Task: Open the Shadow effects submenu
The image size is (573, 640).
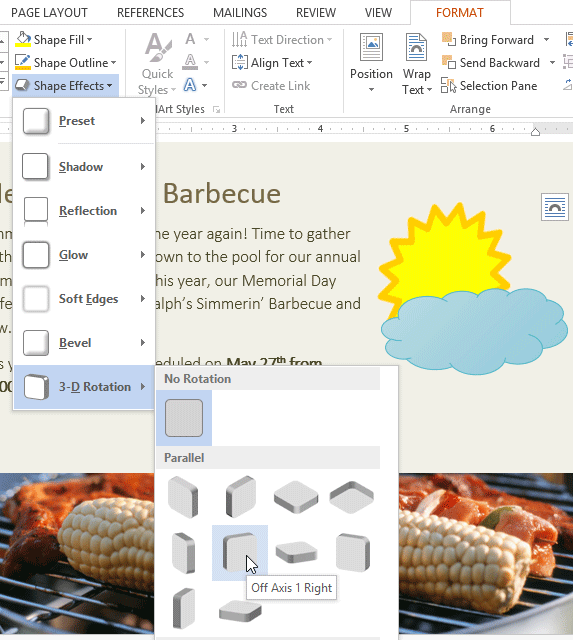Action: 84,167
